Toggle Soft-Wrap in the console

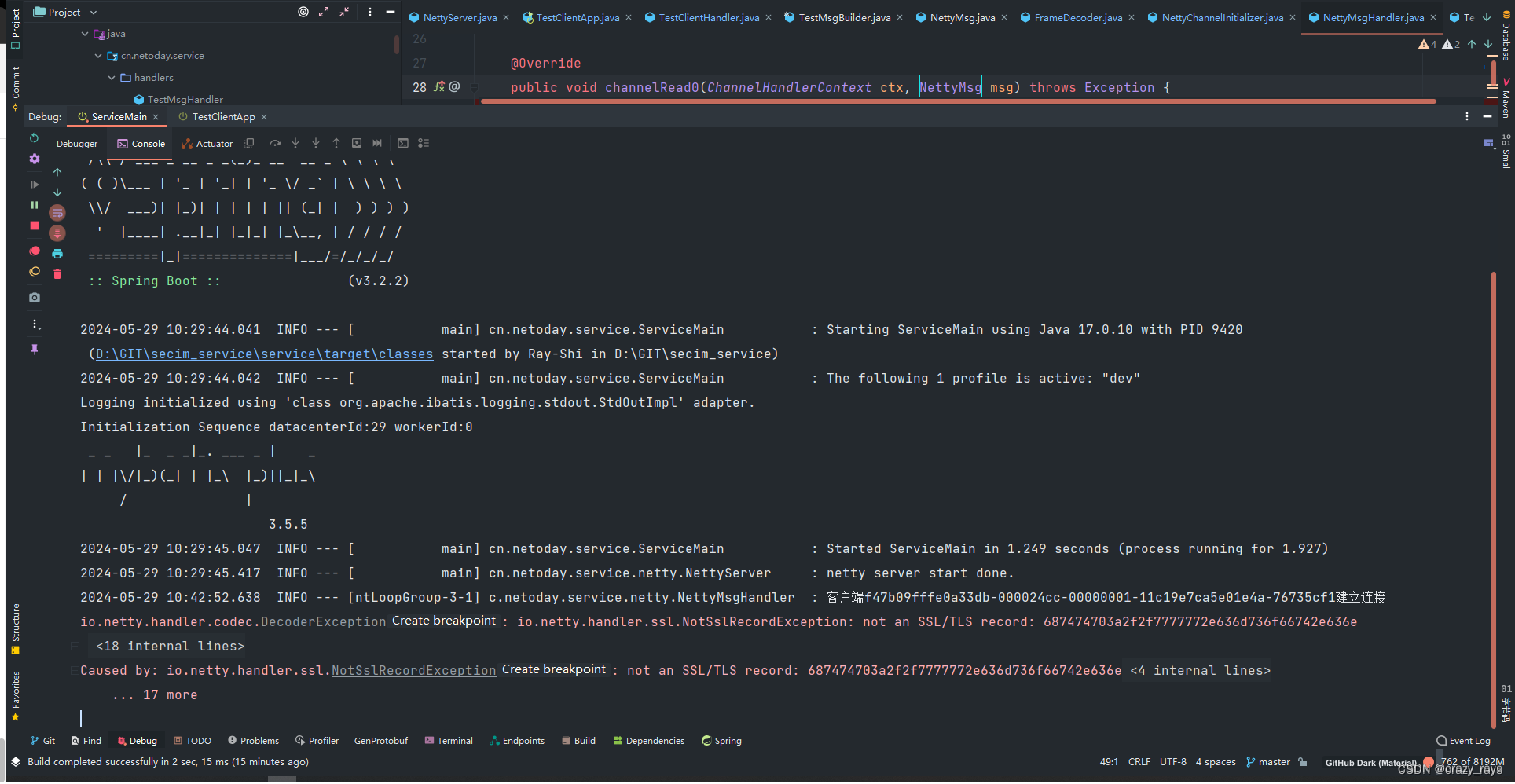coord(57,213)
